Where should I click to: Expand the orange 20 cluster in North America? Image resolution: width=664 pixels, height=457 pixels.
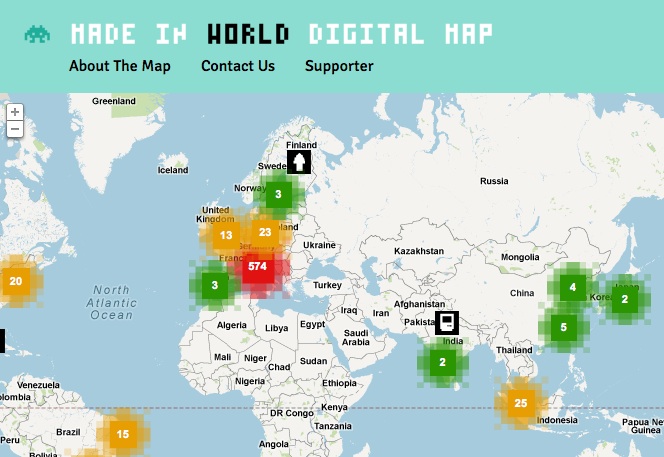[16, 281]
